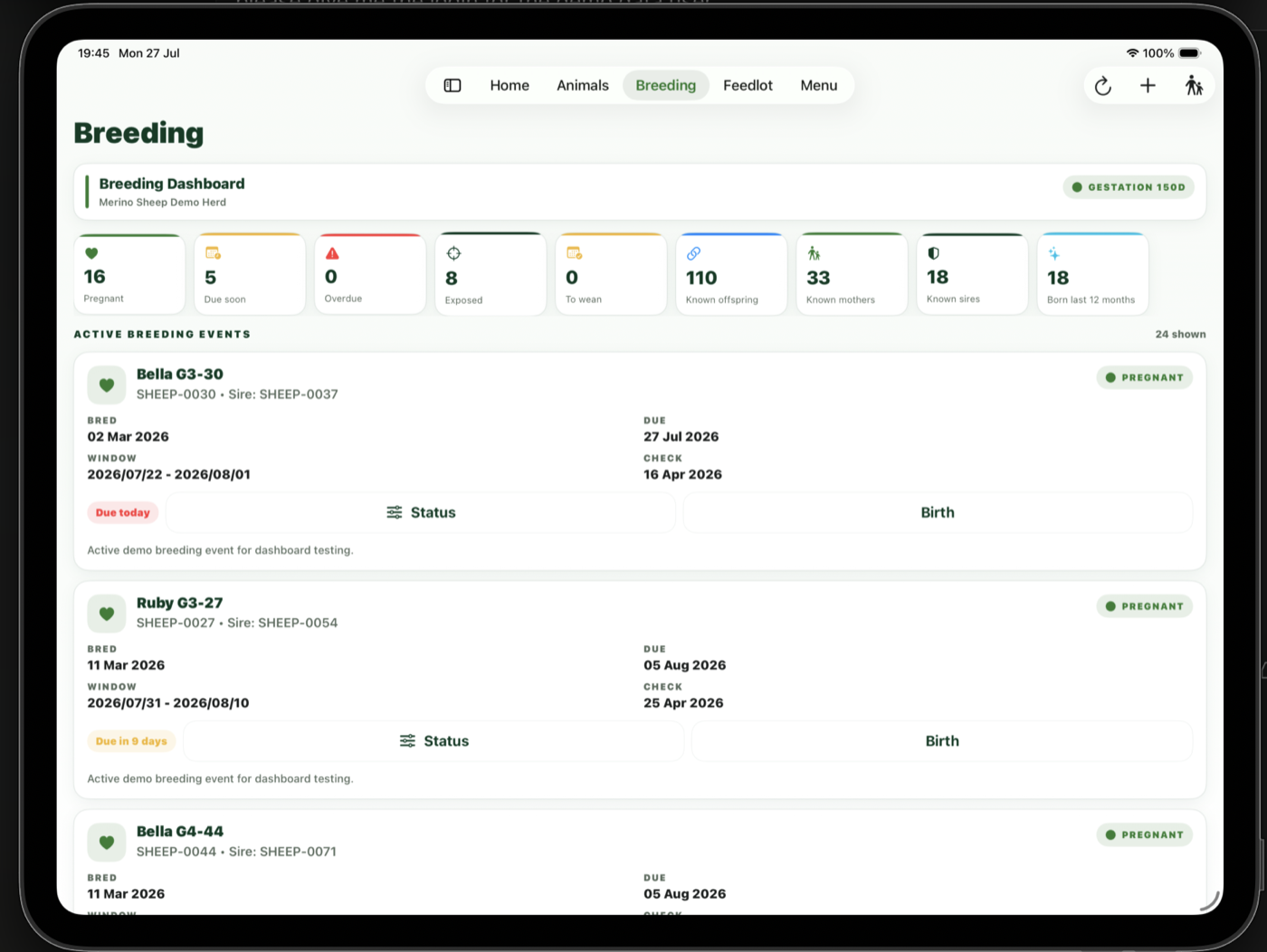
Task: Tap the Known mothers figure icon
Action: (814, 253)
